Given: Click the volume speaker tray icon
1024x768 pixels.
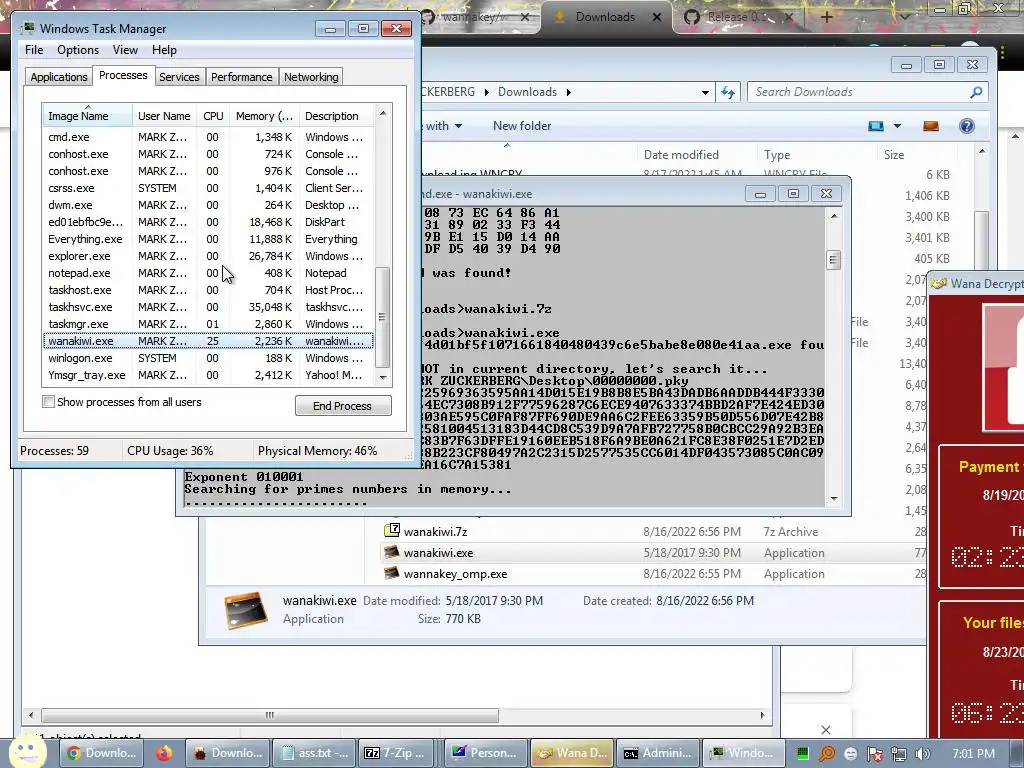Looking at the screenshot, I should pyautogui.click(x=922, y=754).
